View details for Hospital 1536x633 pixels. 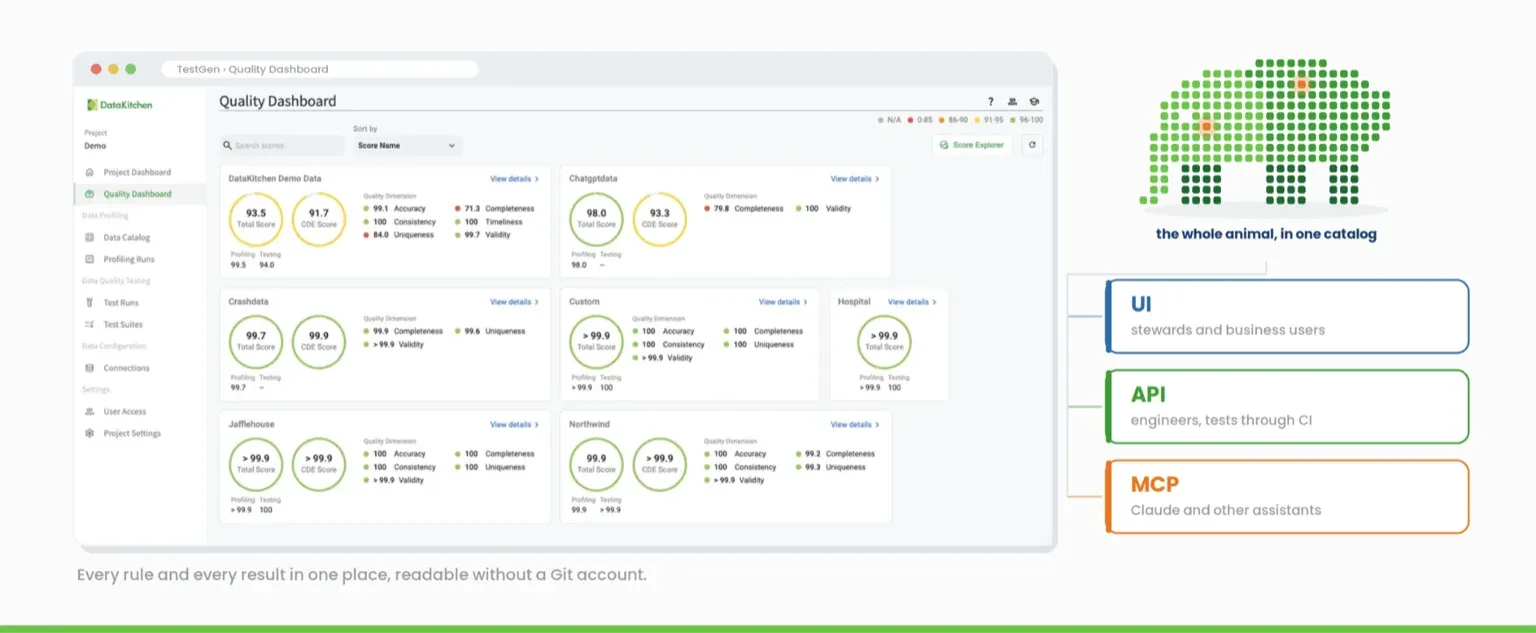tap(912, 302)
